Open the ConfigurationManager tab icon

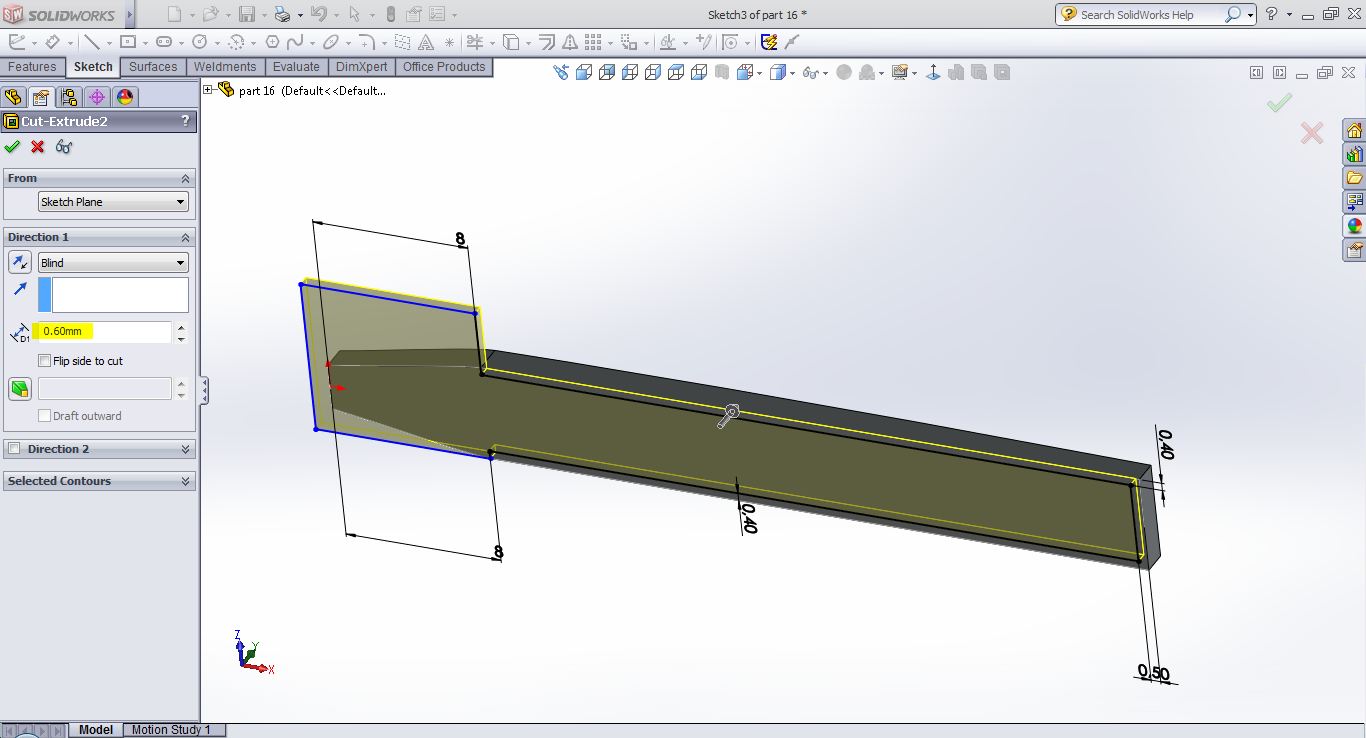[x=68, y=97]
